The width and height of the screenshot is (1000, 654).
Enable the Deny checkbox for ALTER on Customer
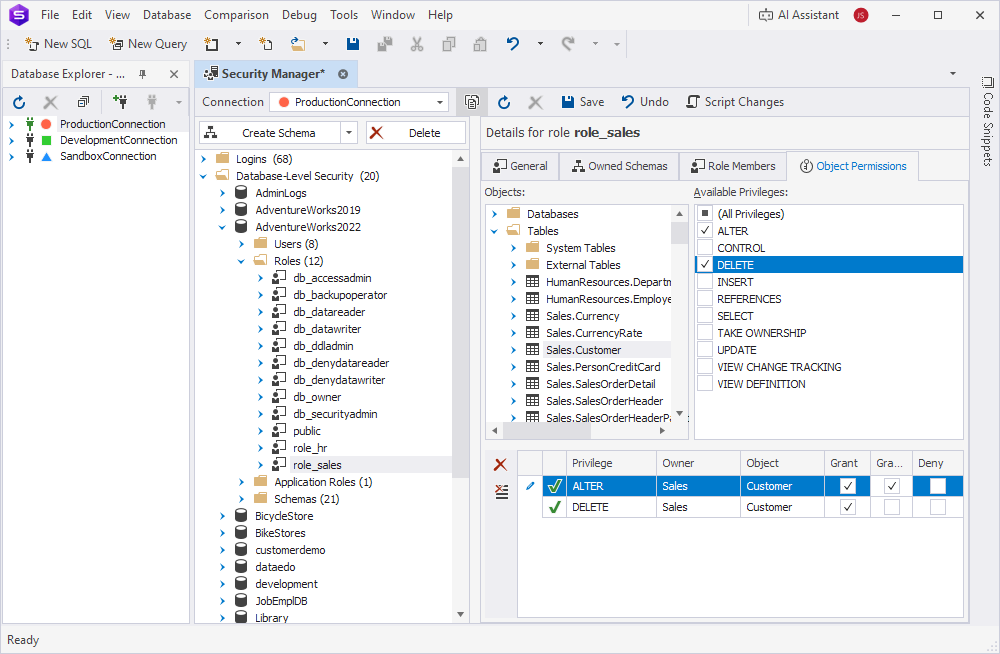click(x=936, y=486)
